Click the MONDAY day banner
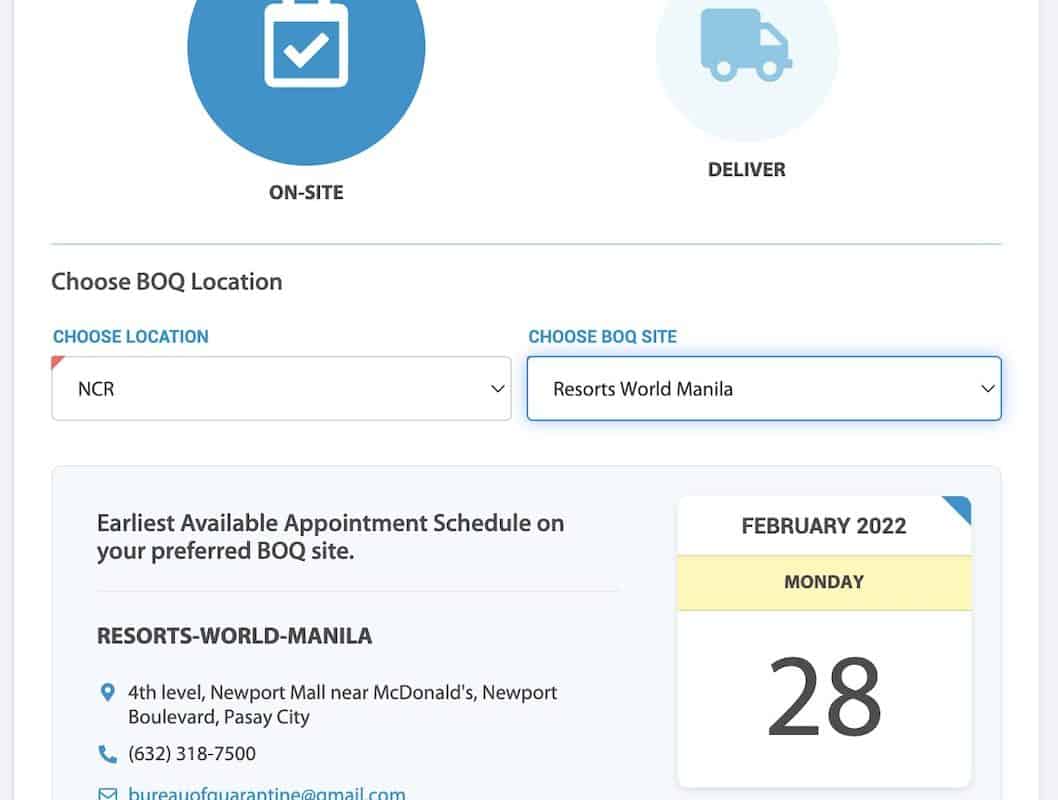The height and width of the screenshot is (800, 1058). click(824, 582)
